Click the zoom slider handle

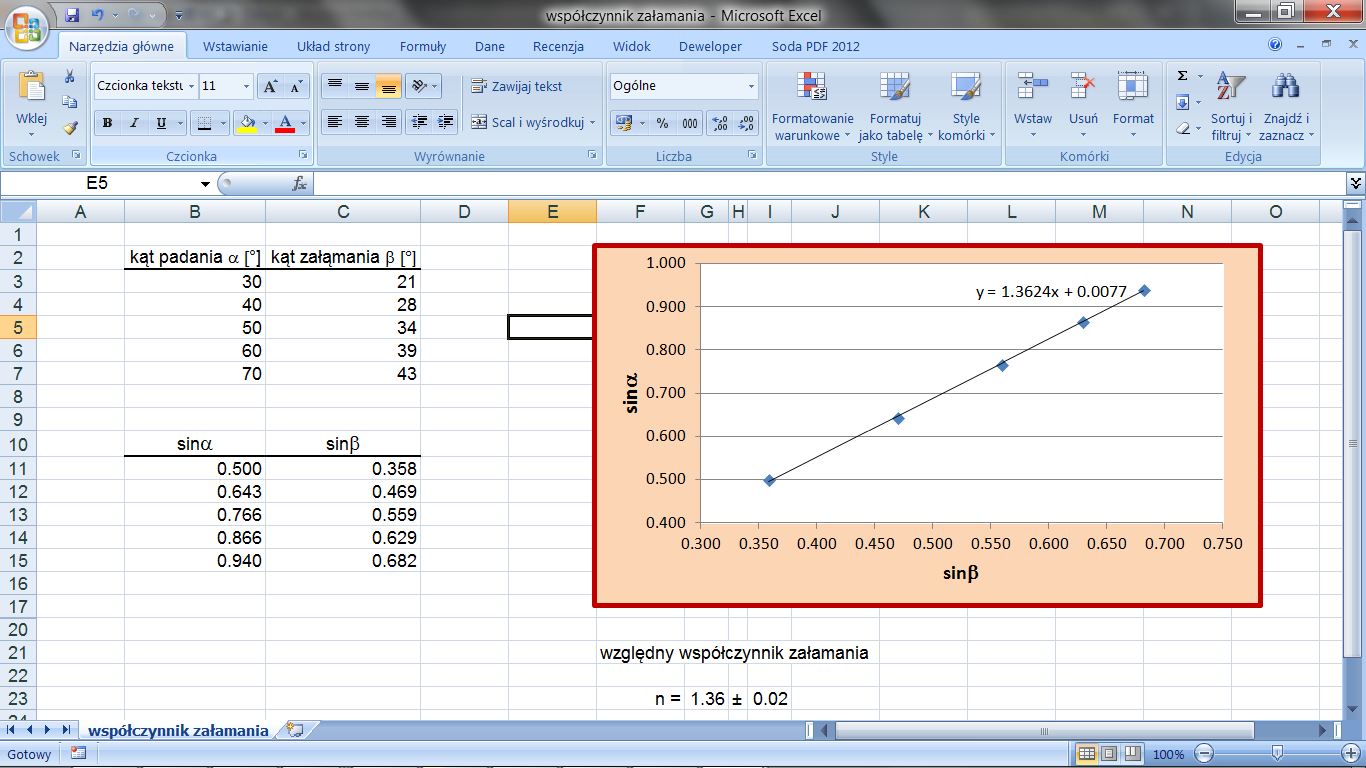1277,753
